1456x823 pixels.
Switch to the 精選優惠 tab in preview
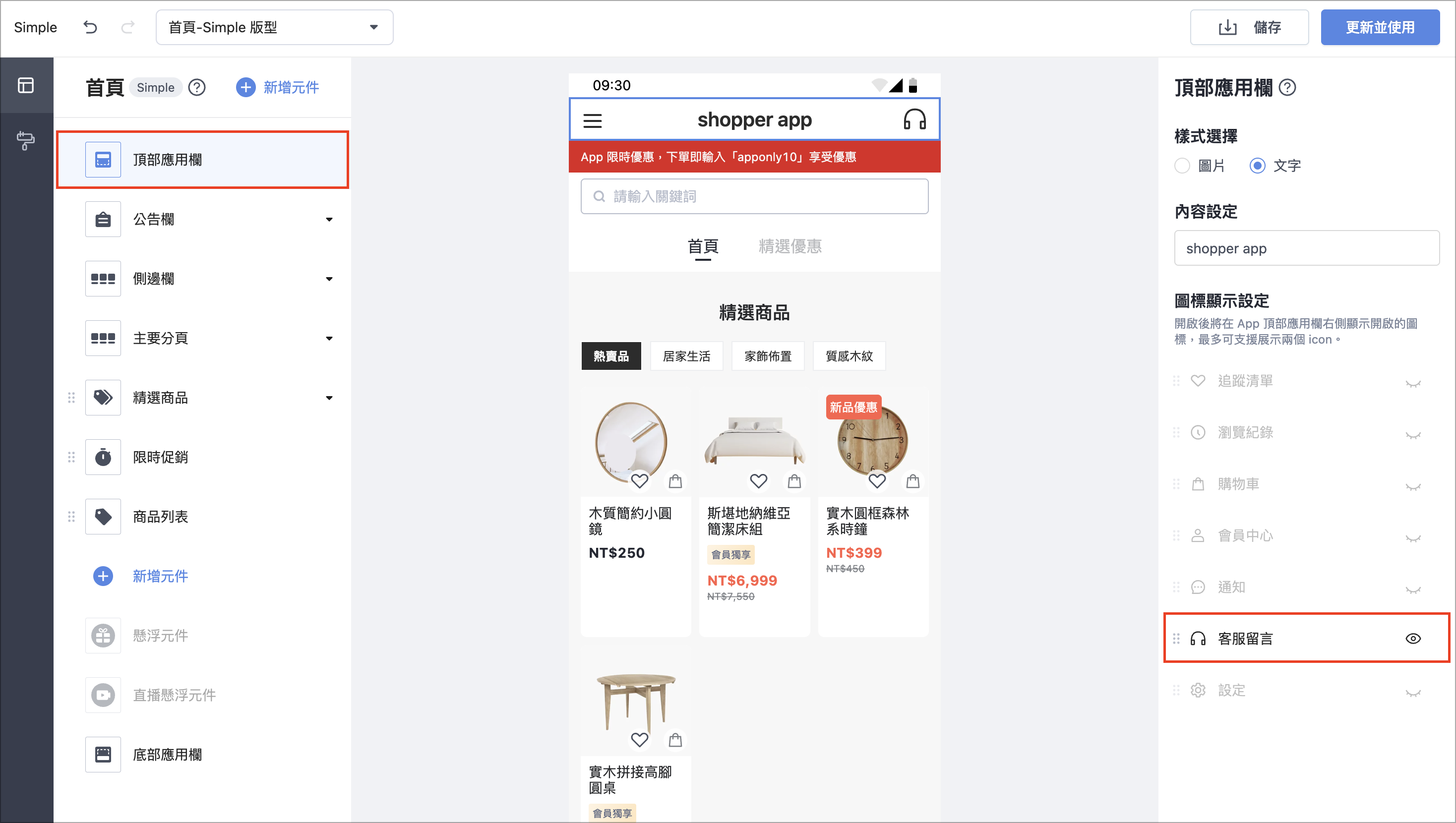[x=790, y=246]
